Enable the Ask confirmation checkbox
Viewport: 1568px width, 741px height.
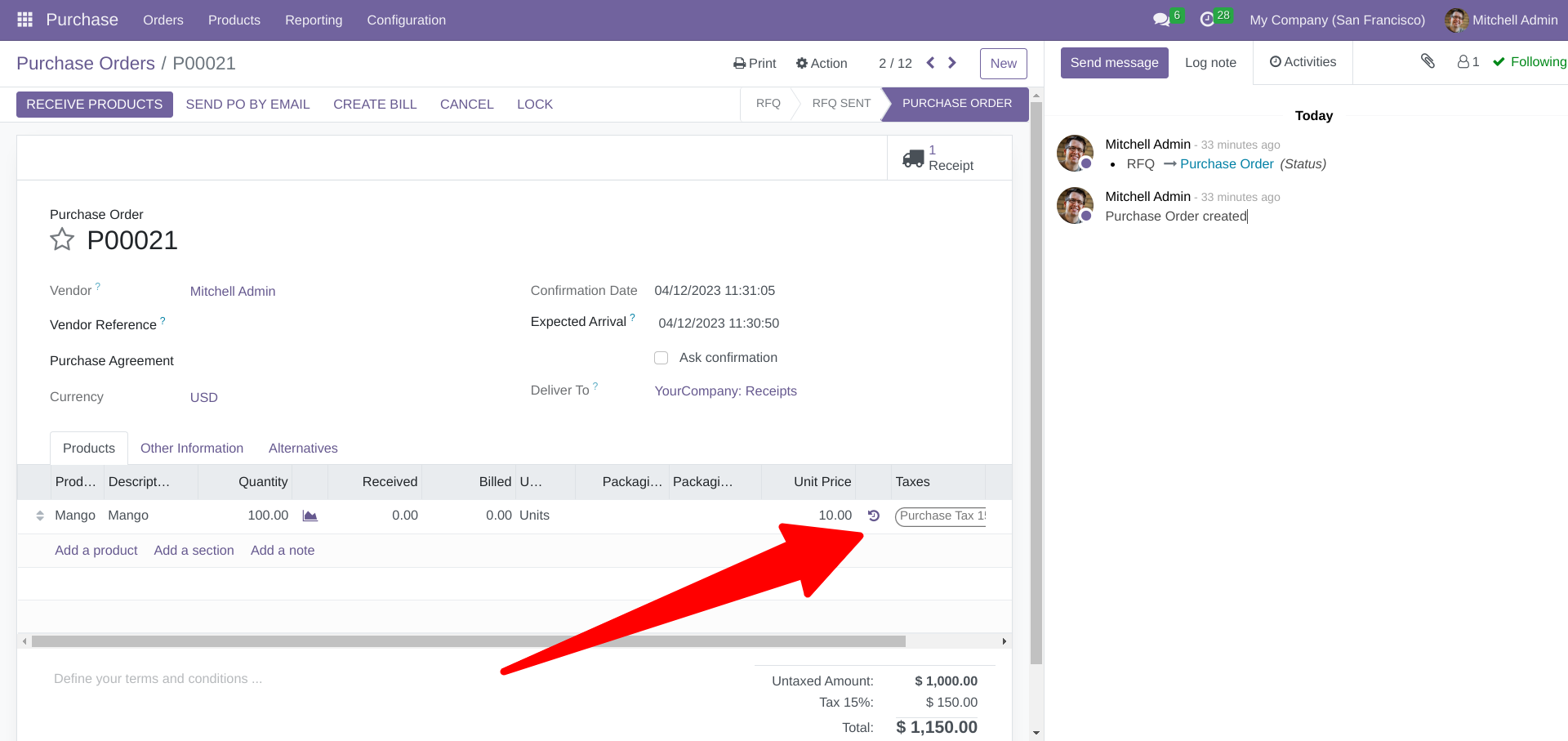[661, 358]
